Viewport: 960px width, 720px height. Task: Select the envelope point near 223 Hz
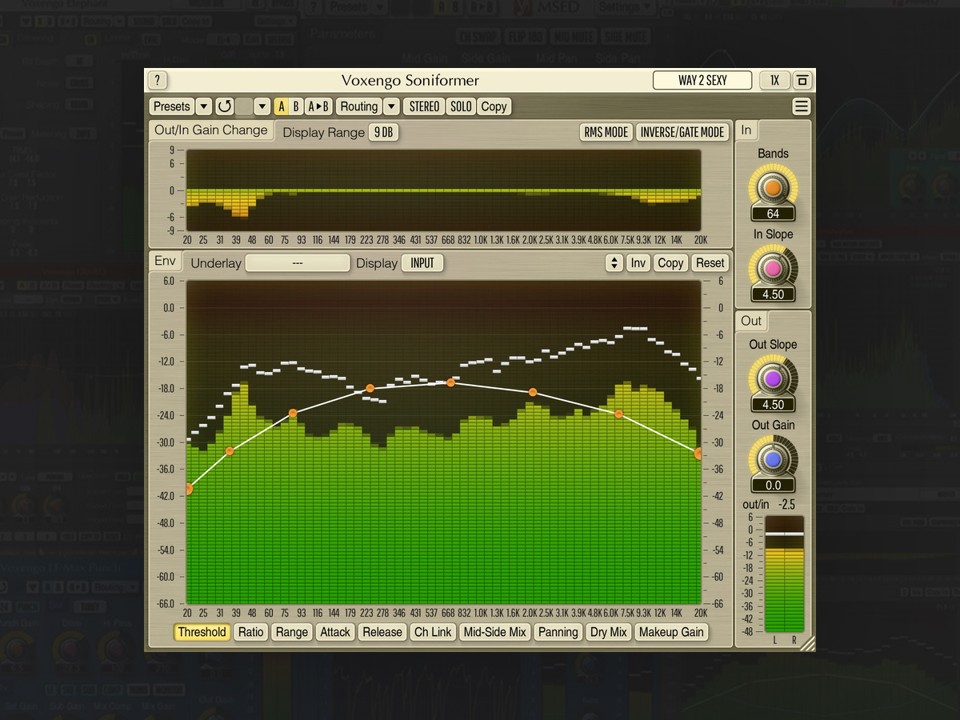coord(370,388)
